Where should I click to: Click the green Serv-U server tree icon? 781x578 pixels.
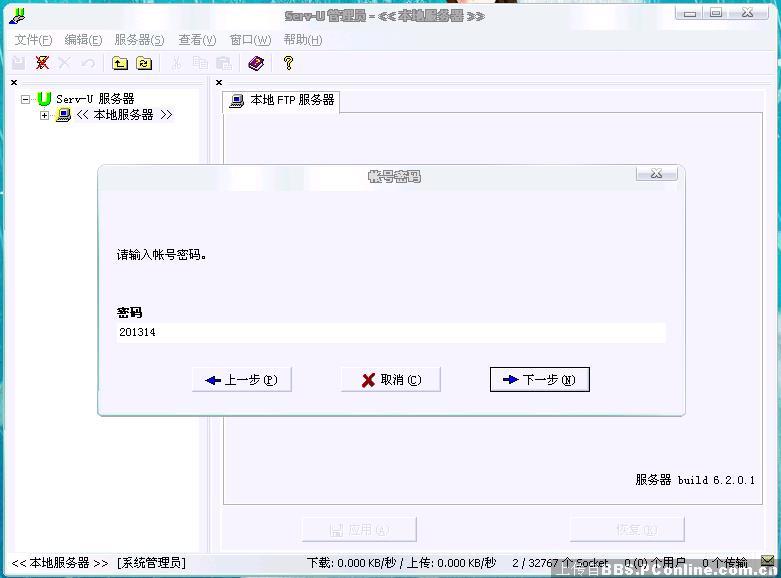[x=44, y=99]
